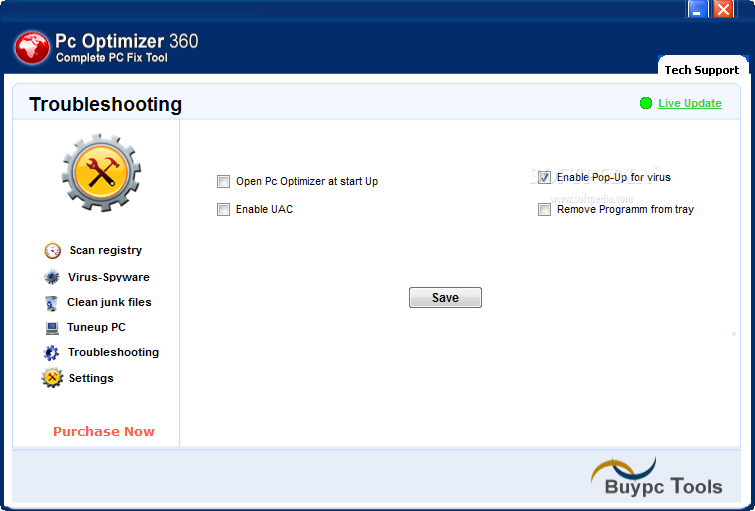Close the Pc Optimizer window
Image resolution: width=755 pixels, height=511 pixels.
click(723, 9)
